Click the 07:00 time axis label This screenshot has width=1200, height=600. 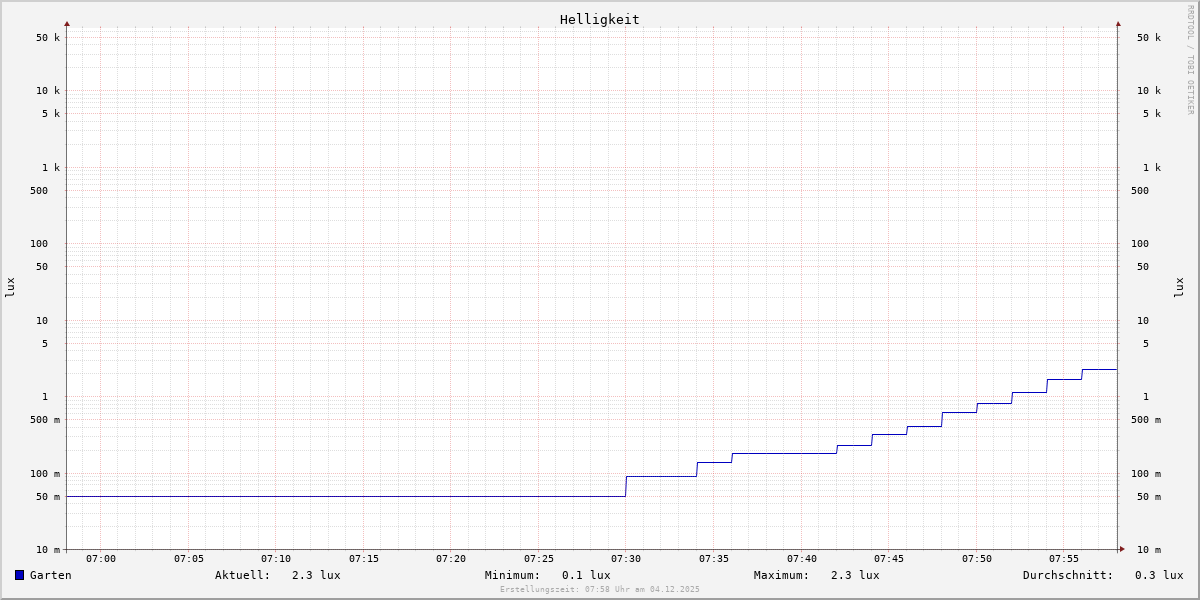pyautogui.click(x=101, y=559)
